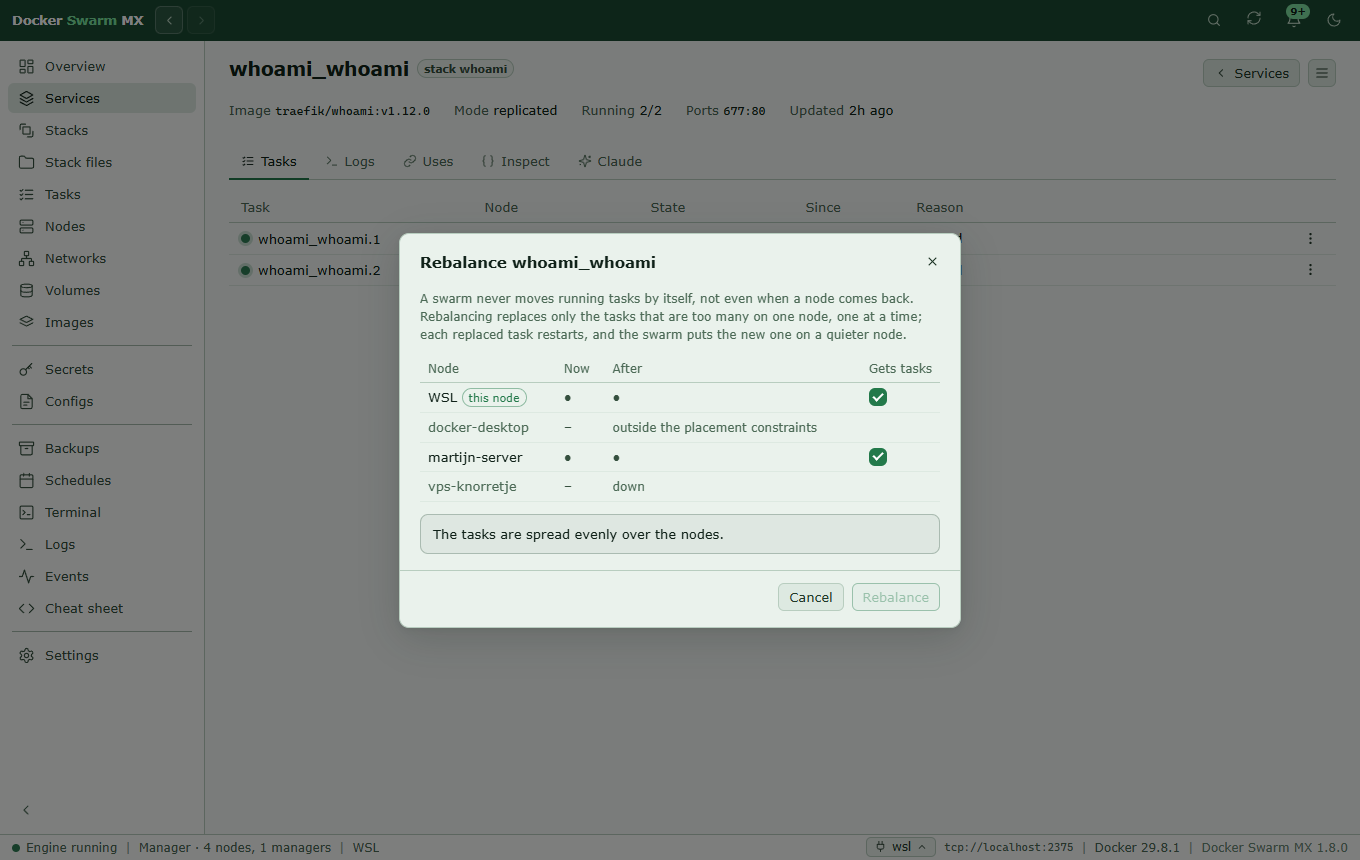
Task: Click the whoami_whoami.1 task name
Action: pos(319,239)
